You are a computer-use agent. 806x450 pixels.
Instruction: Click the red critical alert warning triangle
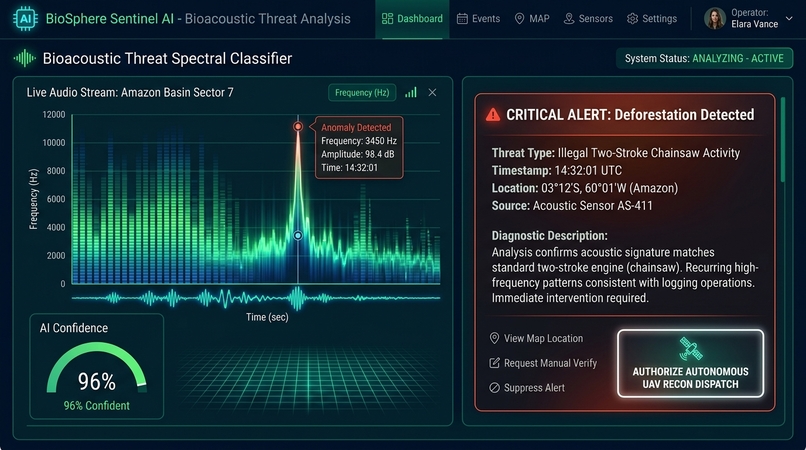(493, 115)
